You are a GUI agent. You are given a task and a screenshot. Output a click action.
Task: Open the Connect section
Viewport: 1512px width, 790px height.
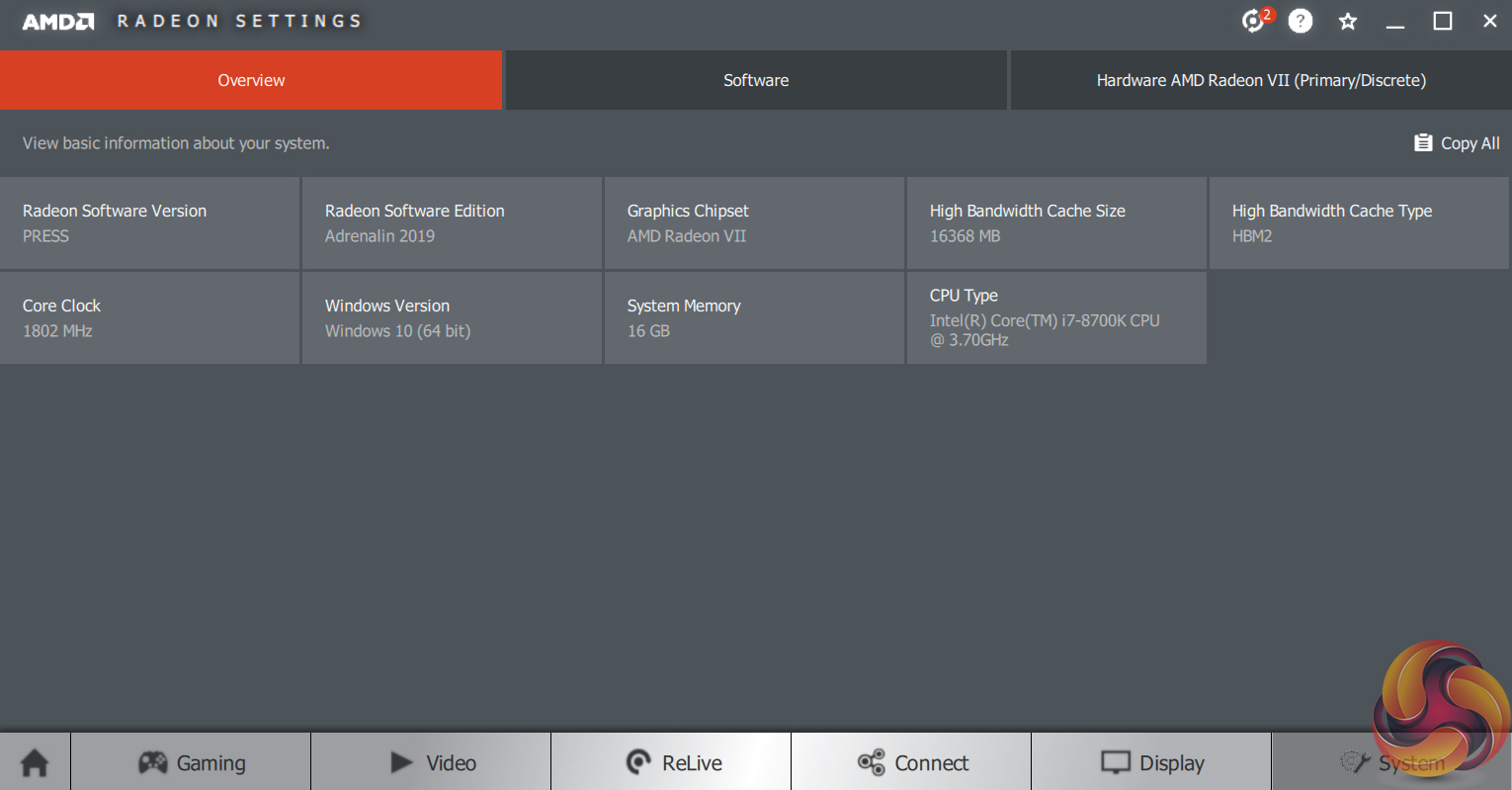pos(911,762)
